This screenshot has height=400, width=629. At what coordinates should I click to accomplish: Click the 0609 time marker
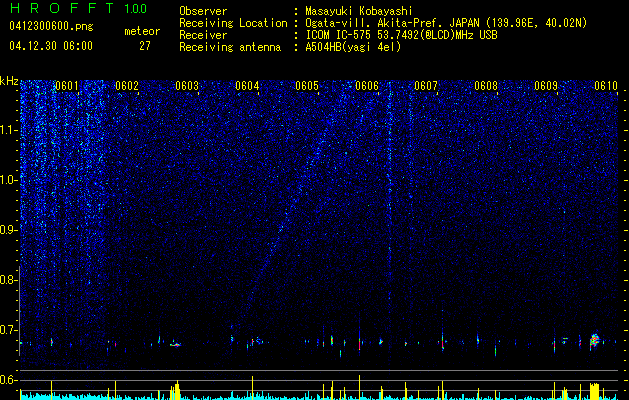pyautogui.click(x=546, y=86)
